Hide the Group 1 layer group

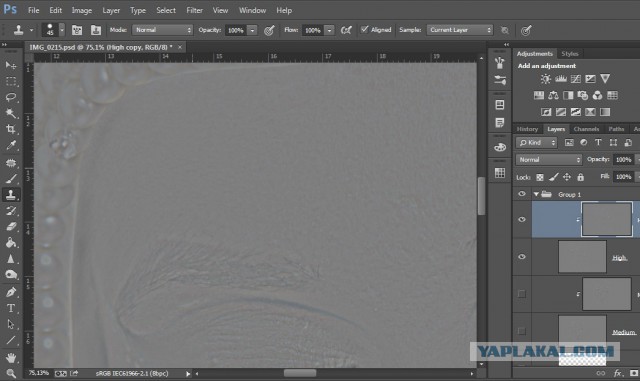click(522, 194)
